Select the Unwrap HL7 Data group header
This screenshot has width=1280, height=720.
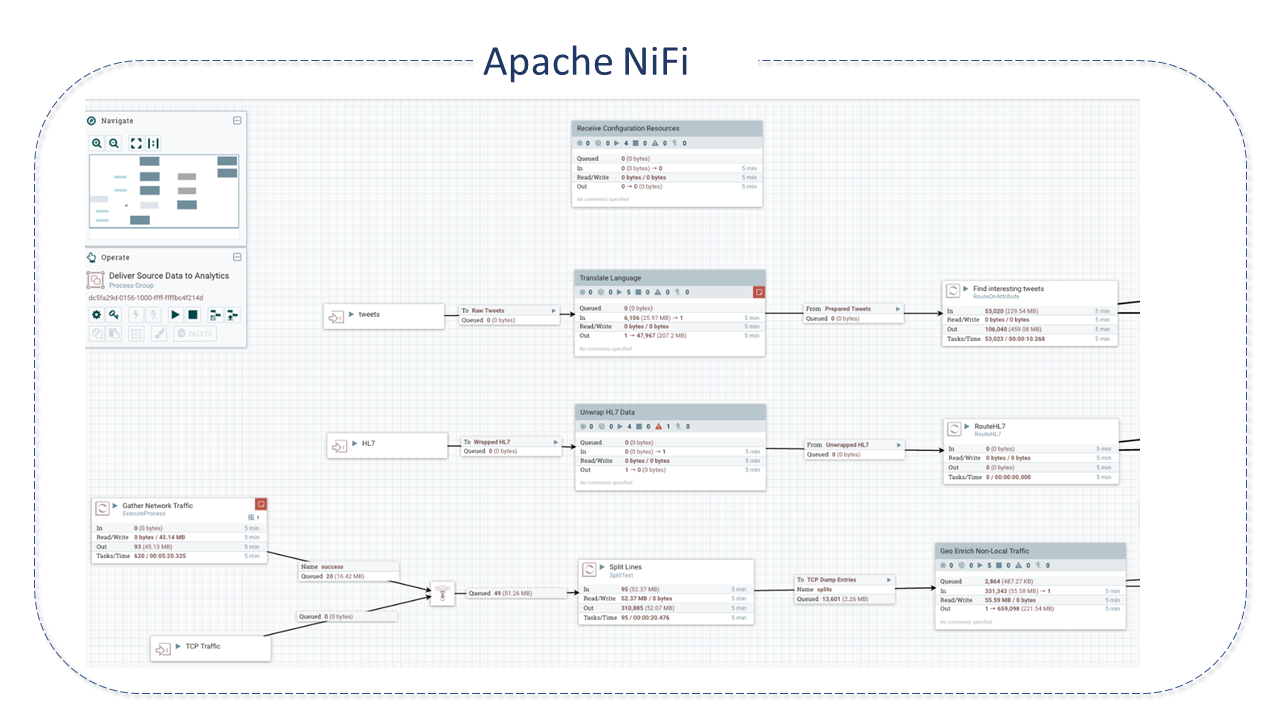coord(671,411)
